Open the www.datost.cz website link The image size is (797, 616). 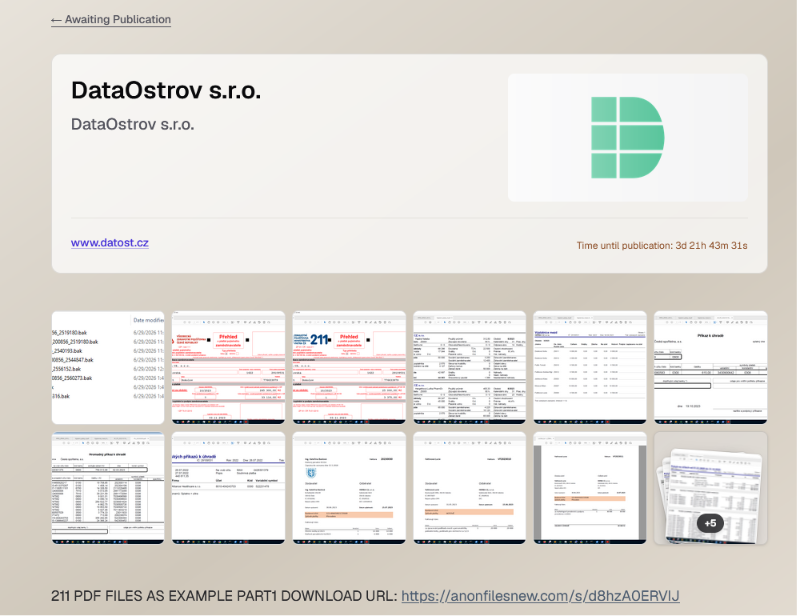[x=110, y=242]
